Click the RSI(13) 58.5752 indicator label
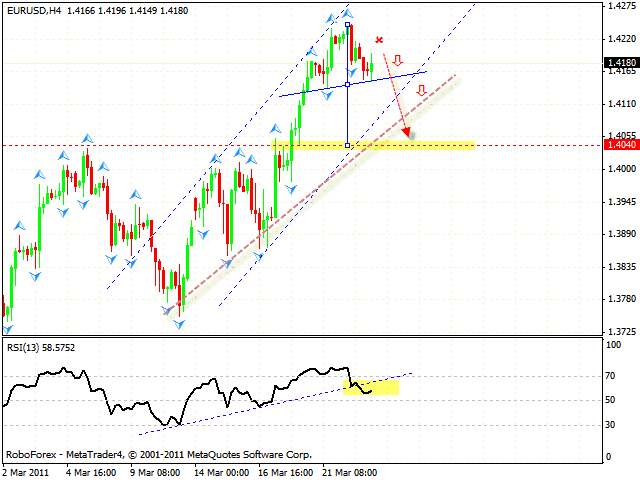This screenshot has height=480, width=640. coord(41,348)
